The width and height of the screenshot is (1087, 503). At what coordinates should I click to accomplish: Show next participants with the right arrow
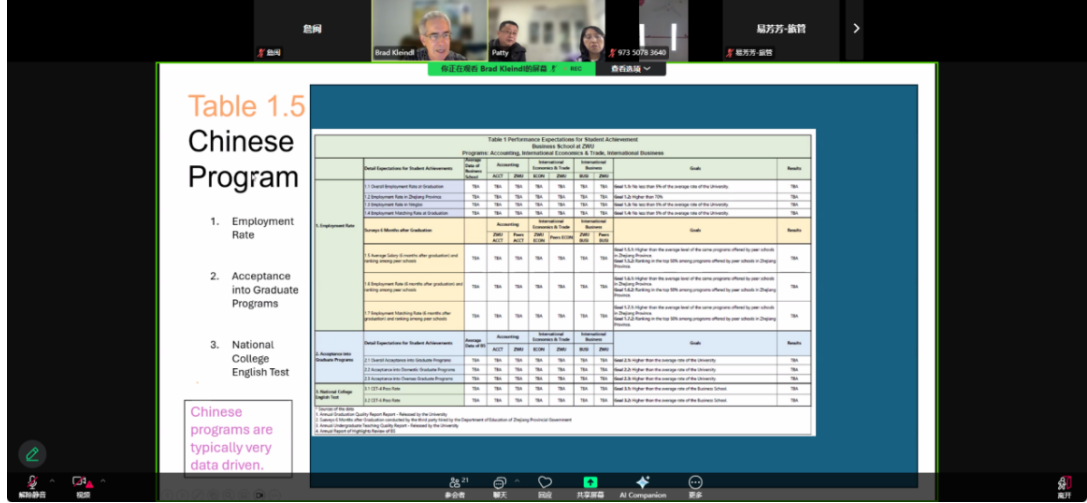pyautogui.click(x=856, y=28)
